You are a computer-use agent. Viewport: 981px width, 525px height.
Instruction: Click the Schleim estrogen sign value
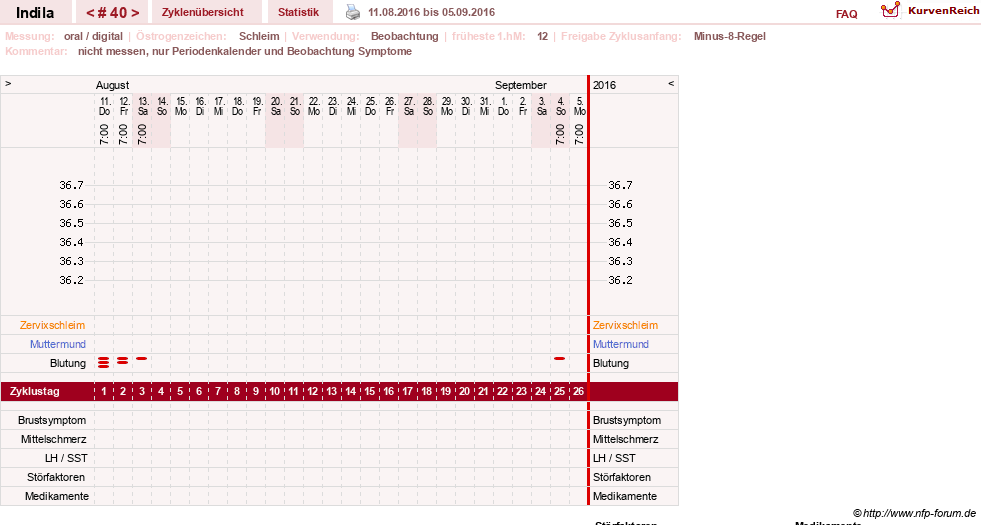pyautogui.click(x=259, y=36)
